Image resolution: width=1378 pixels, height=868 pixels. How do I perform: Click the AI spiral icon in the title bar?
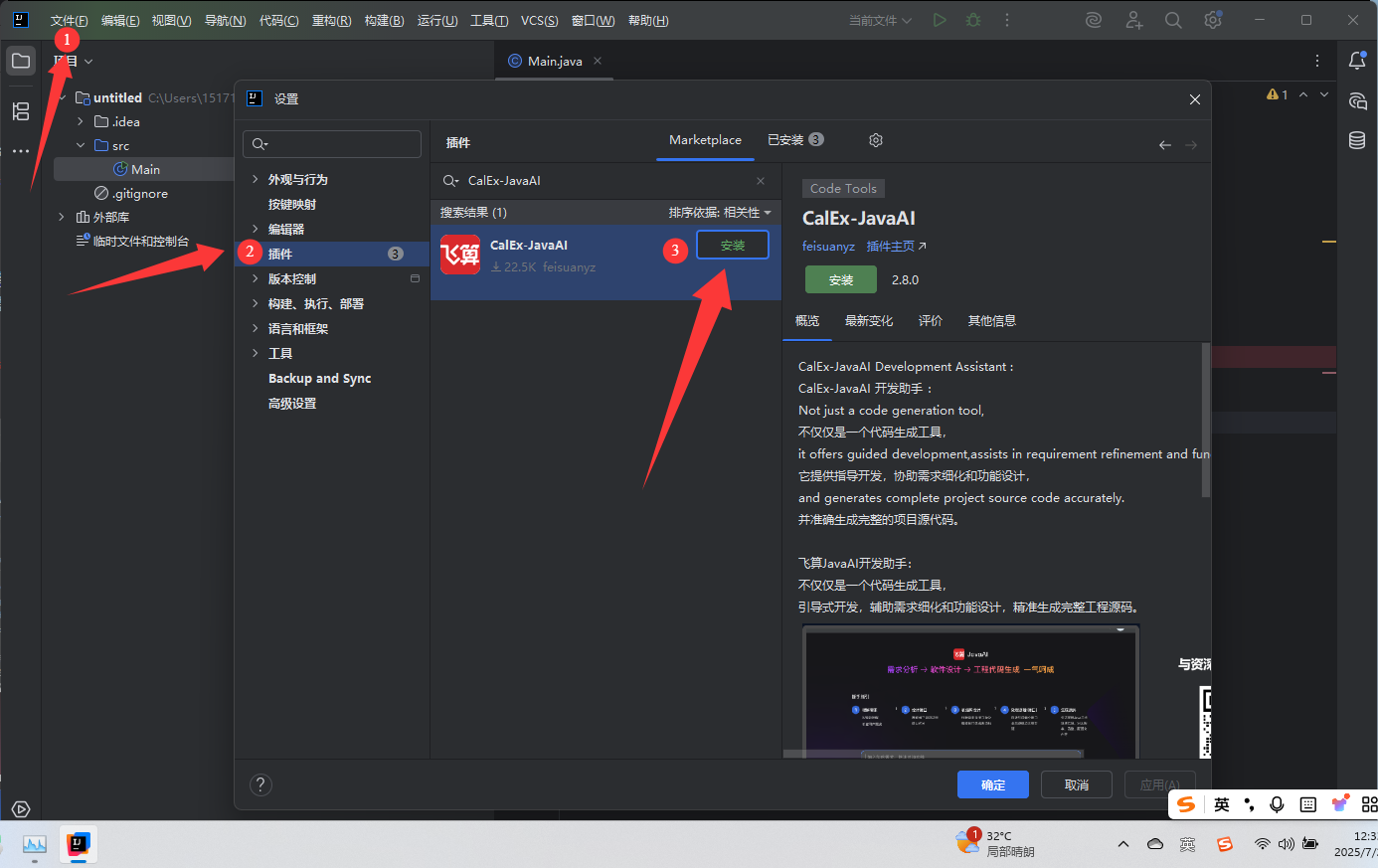coord(1094,20)
